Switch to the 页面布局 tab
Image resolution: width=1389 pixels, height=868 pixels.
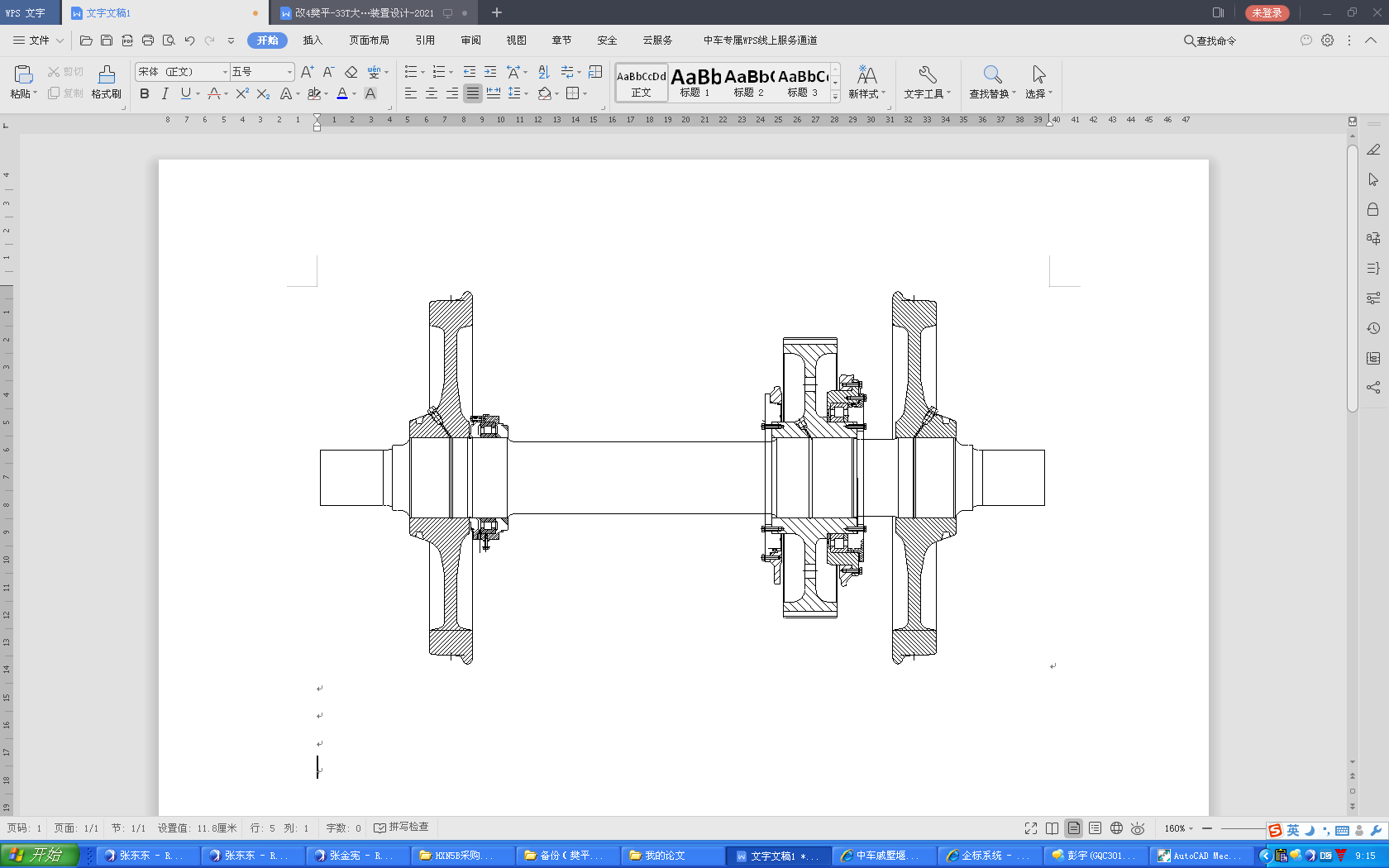click(x=369, y=40)
